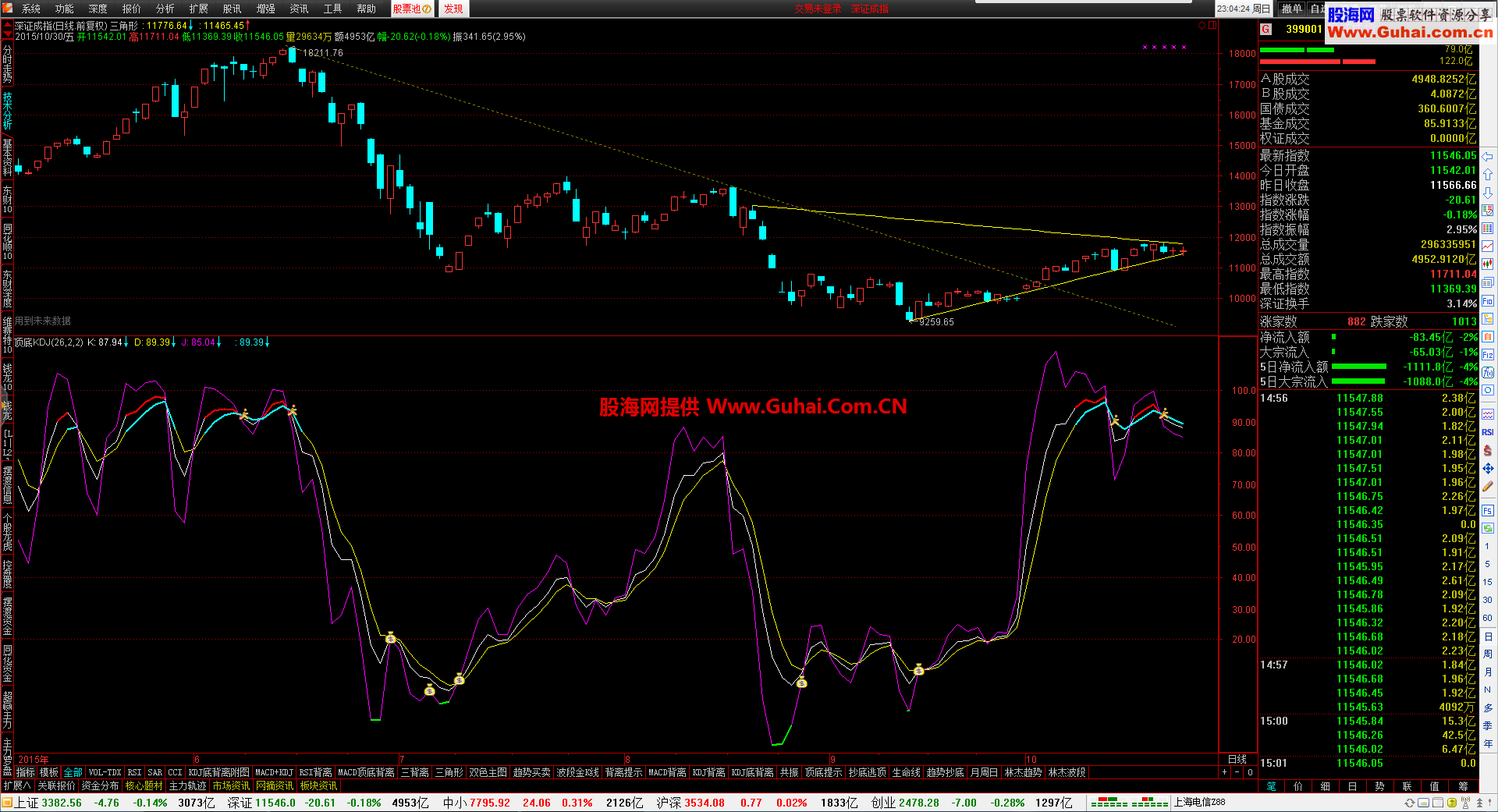Open the 分析 menu
The image size is (1498, 812).
pos(165,9)
